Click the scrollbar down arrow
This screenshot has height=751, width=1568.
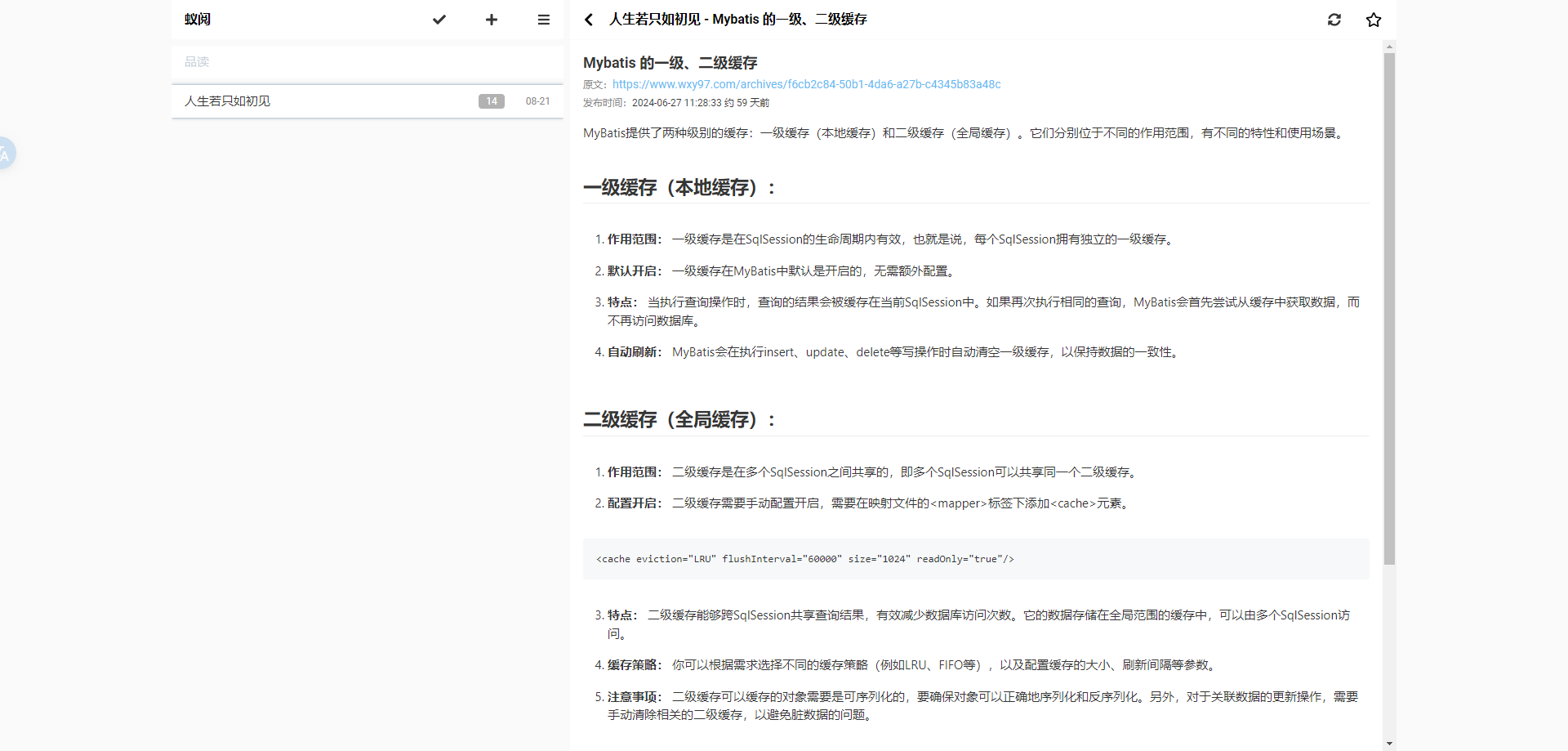[1389, 744]
